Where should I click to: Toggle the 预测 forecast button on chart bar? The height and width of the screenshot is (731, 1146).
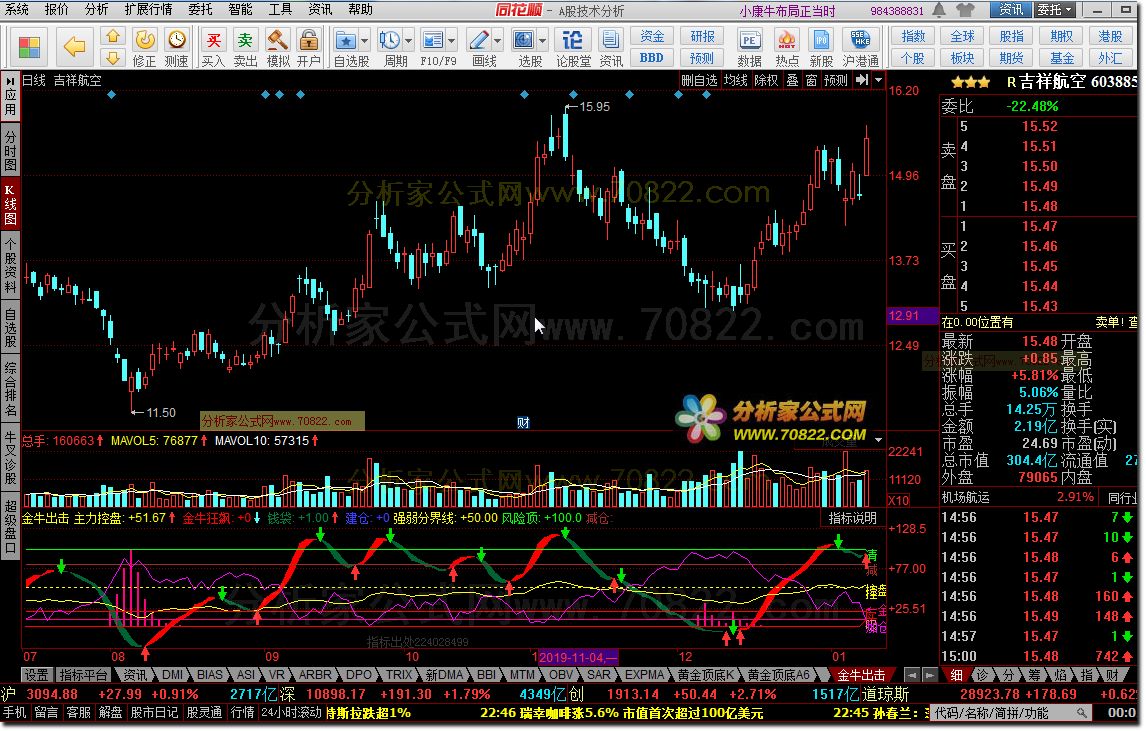(x=835, y=80)
